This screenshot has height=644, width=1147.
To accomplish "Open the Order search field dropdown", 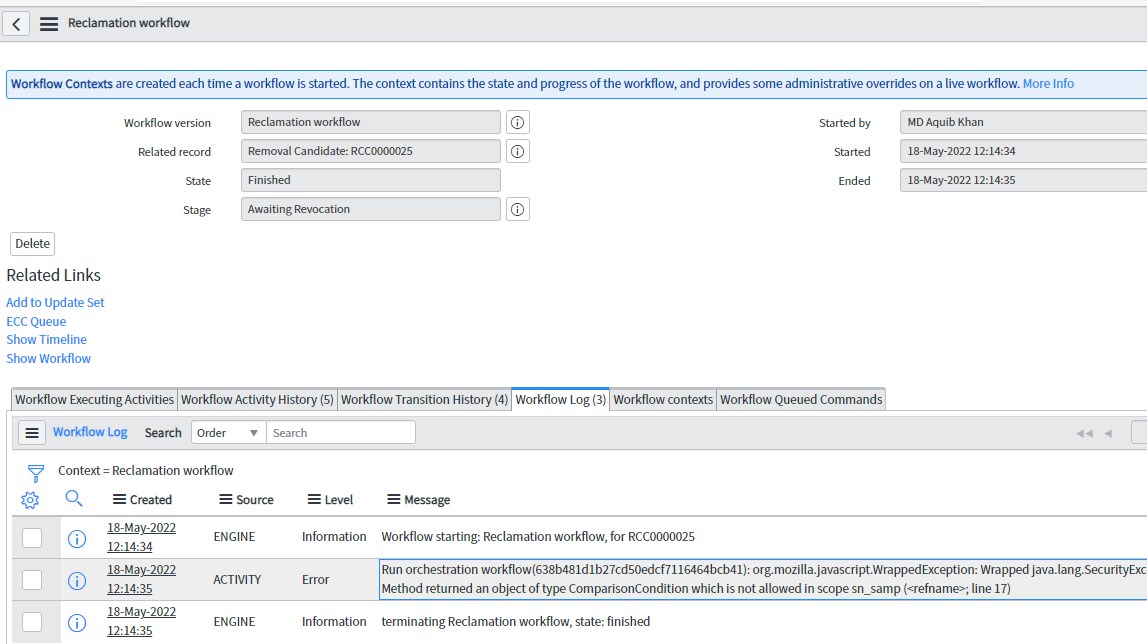I will (228, 433).
